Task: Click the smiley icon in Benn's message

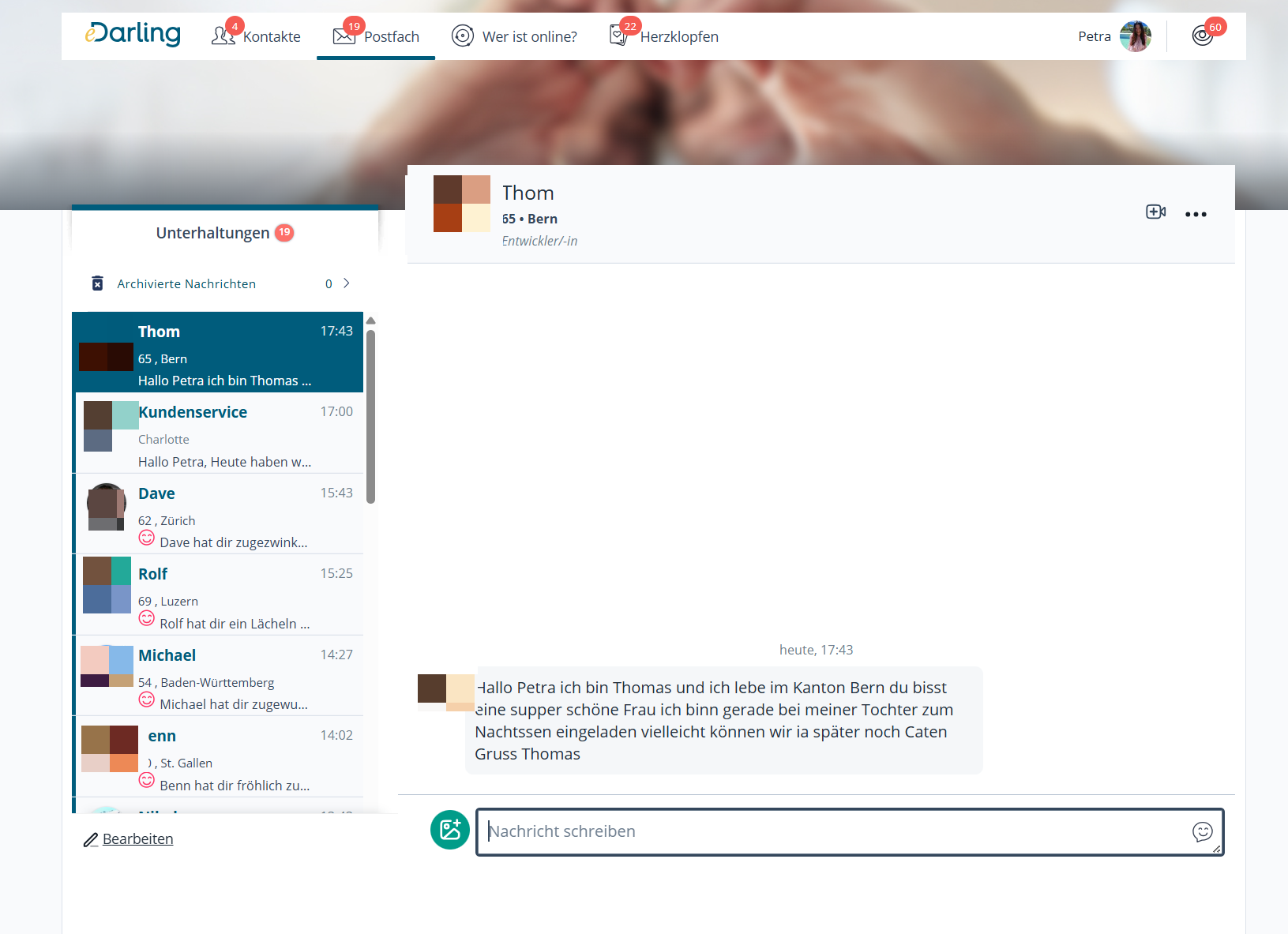Action: coord(147,780)
